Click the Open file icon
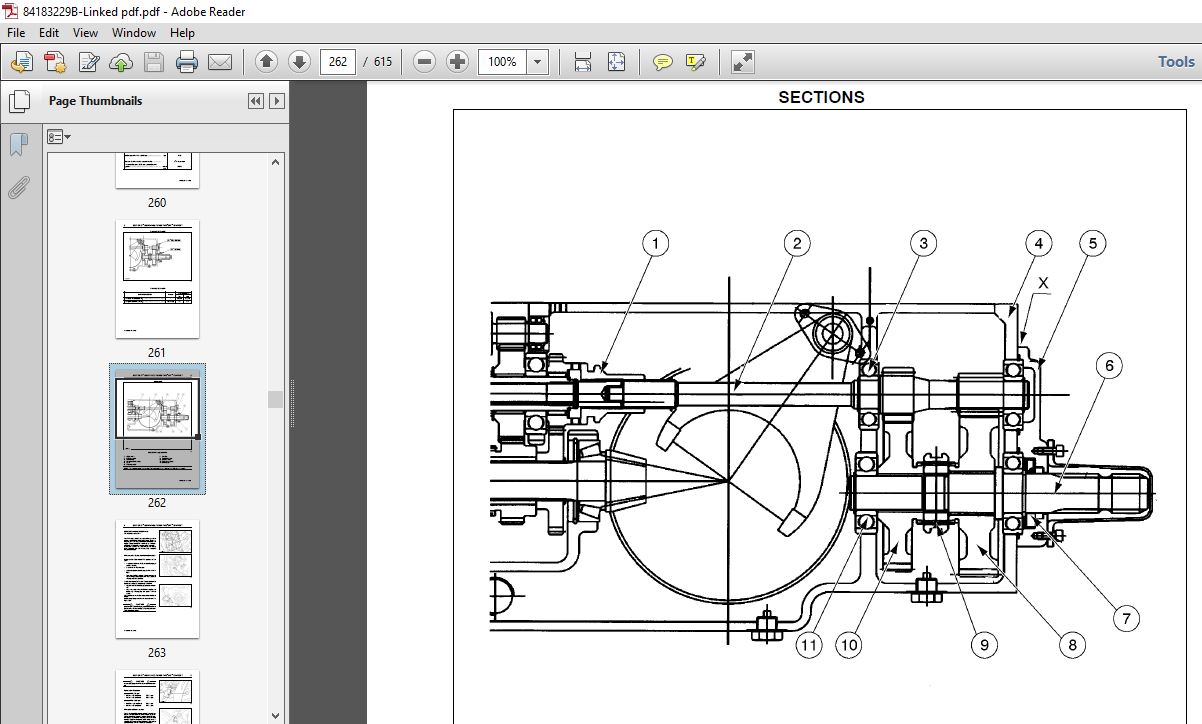 (21, 62)
